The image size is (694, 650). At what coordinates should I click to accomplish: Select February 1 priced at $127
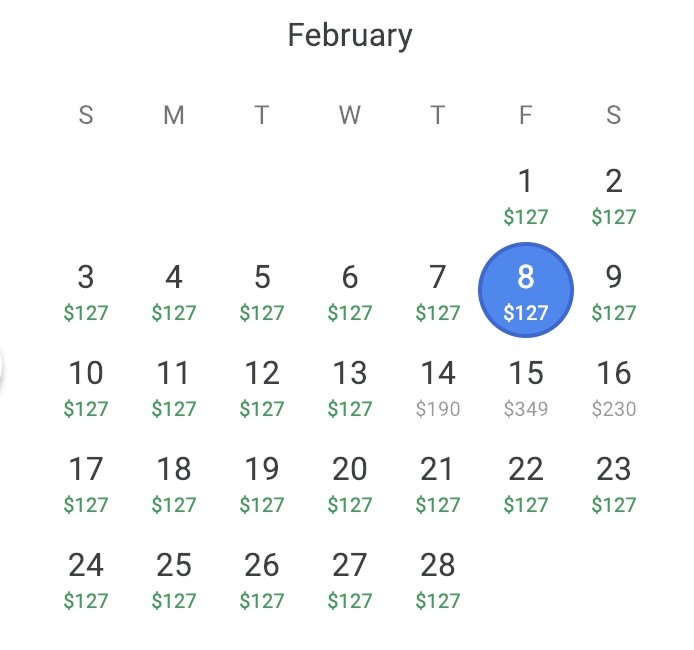point(526,195)
